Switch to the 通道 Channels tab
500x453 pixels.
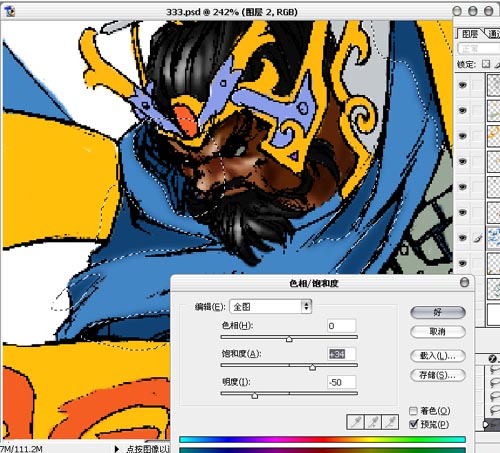(493, 34)
